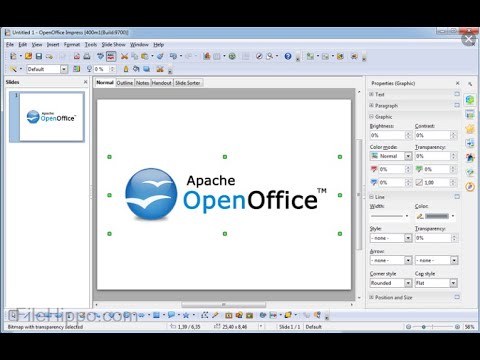The height and width of the screenshot is (360, 480).
Task: Expand the Paragraph section in Properties
Action: coord(371,106)
